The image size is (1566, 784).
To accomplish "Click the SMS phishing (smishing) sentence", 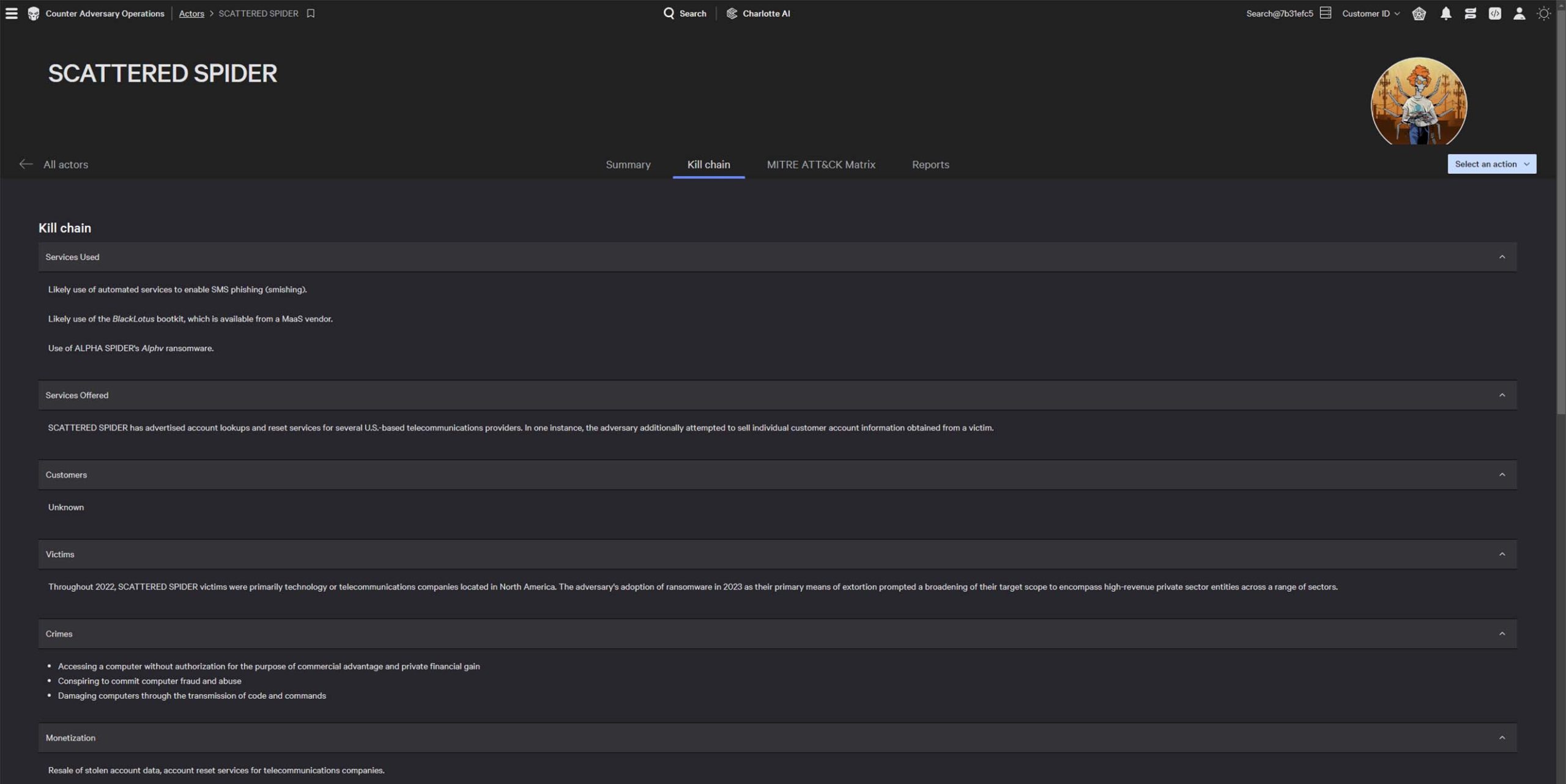I will [177, 289].
